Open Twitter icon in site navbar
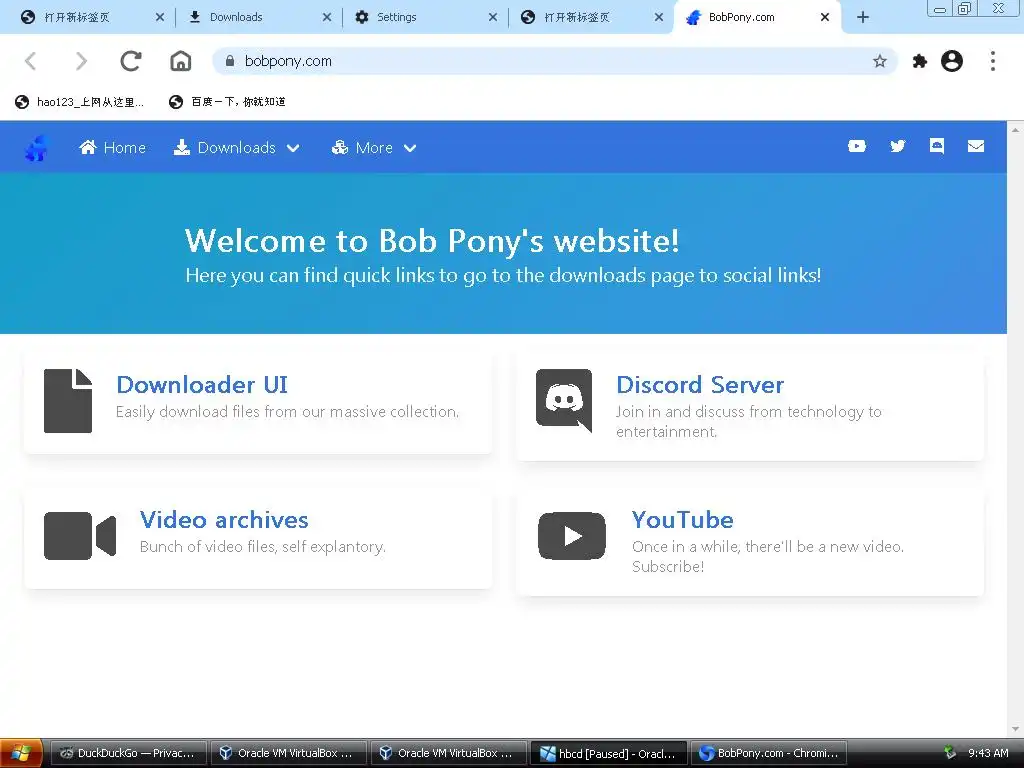The height and width of the screenshot is (768, 1024). (x=898, y=146)
